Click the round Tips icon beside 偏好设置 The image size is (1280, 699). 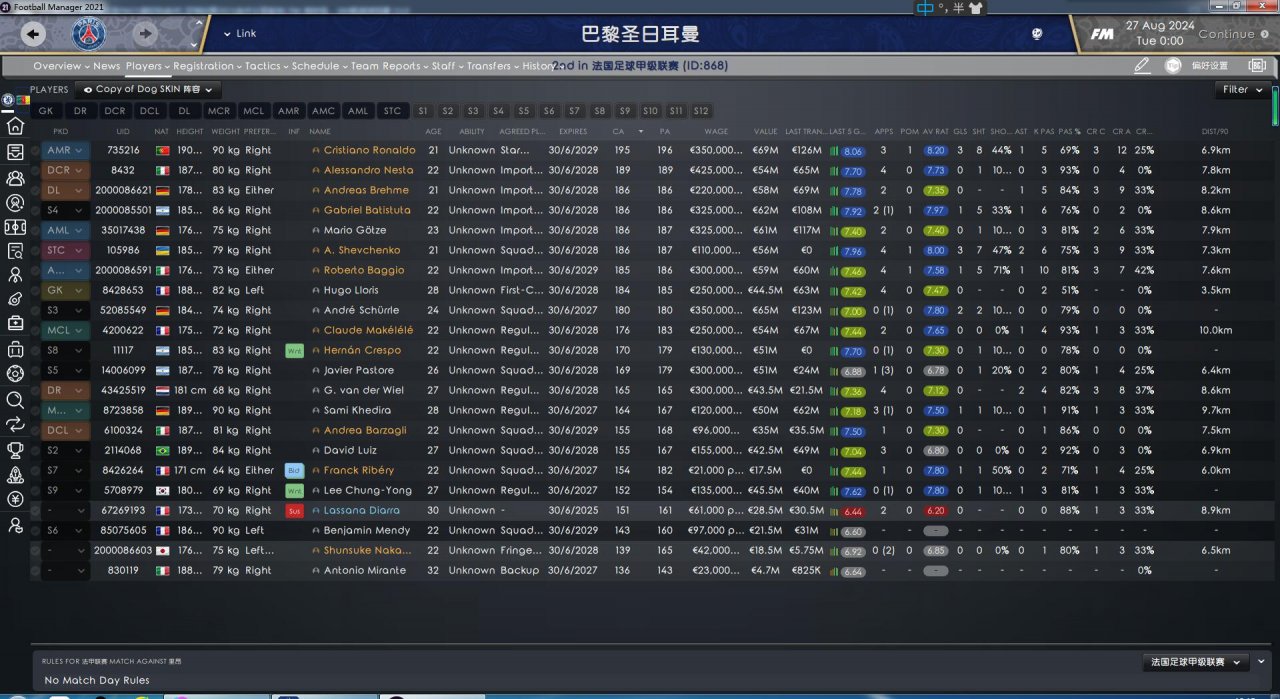pos(1173,66)
